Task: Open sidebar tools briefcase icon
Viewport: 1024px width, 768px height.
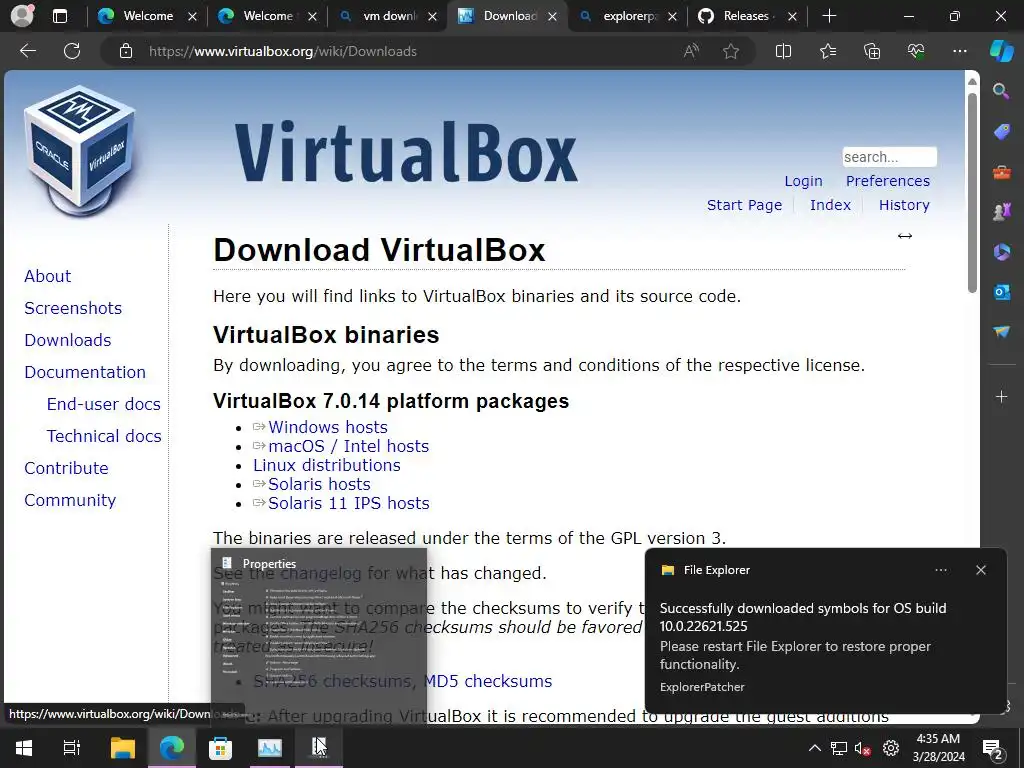Action: [x=1001, y=172]
